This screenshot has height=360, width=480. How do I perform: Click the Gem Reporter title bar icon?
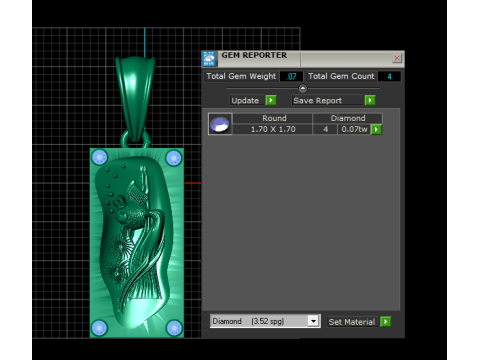click(209, 59)
